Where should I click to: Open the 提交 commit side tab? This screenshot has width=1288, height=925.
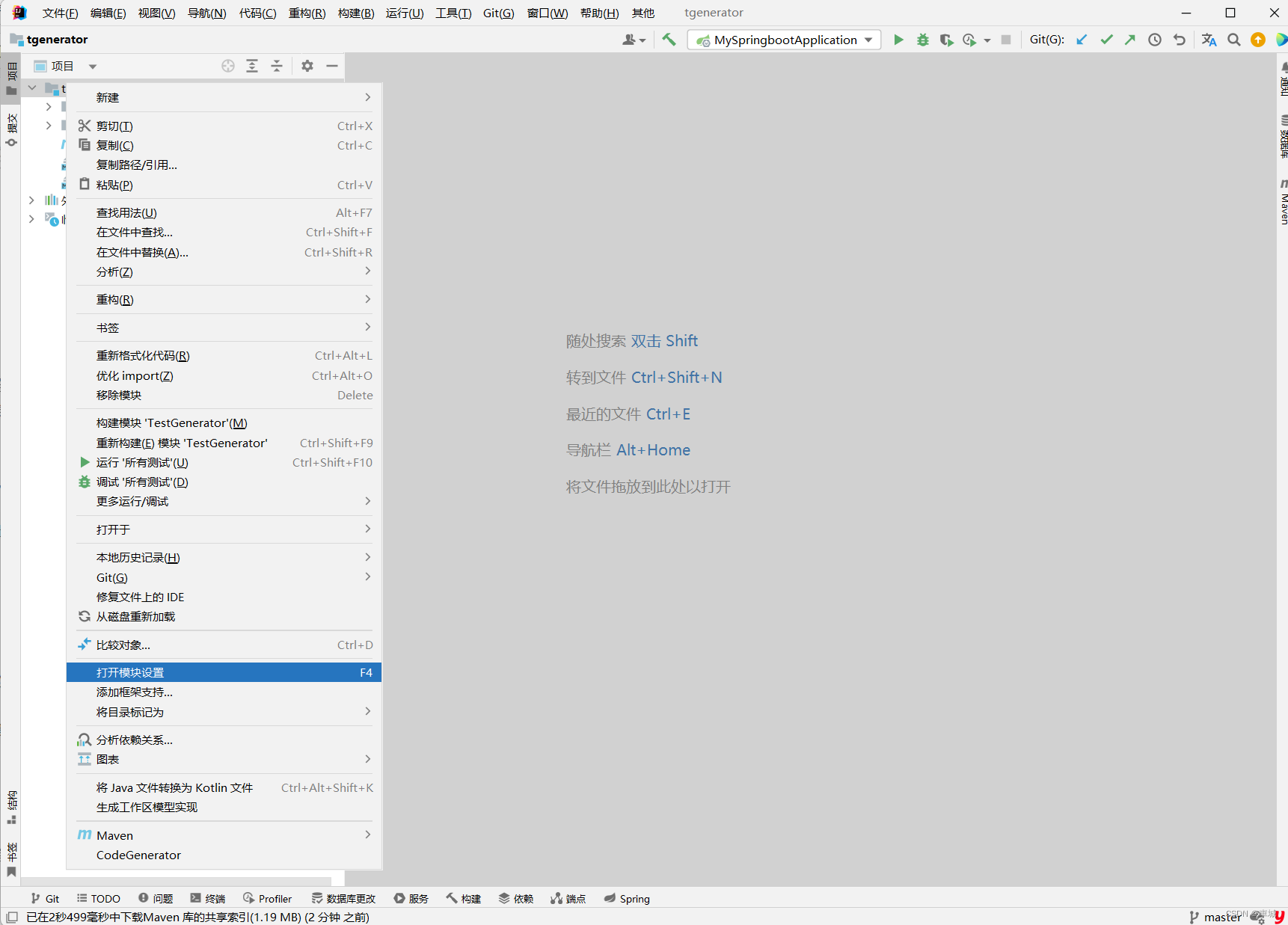[x=11, y=129]
